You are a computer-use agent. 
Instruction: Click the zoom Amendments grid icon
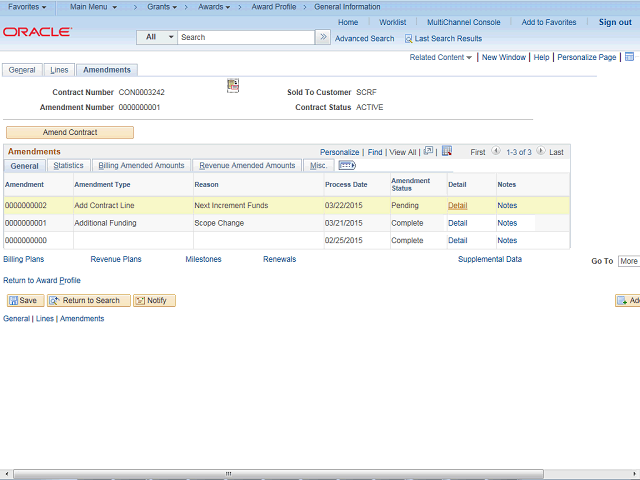428,151
